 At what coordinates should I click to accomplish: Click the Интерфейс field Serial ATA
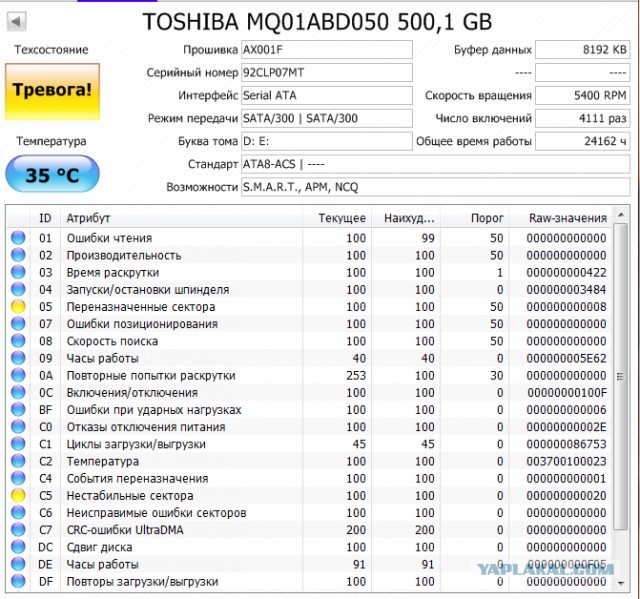click(327, 95)
